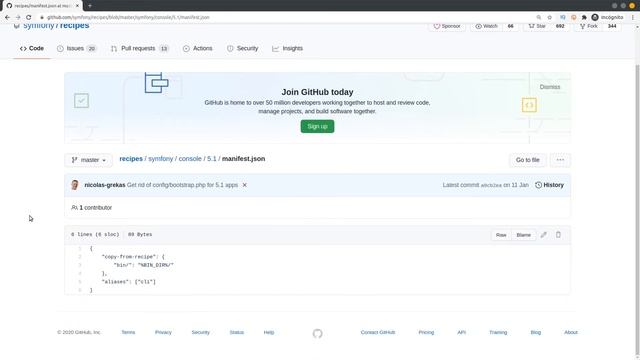Image resolution: width=640 pixels, height=360 pixels.
Task: Click the browser forward arrow
Action: pos(18,18)
